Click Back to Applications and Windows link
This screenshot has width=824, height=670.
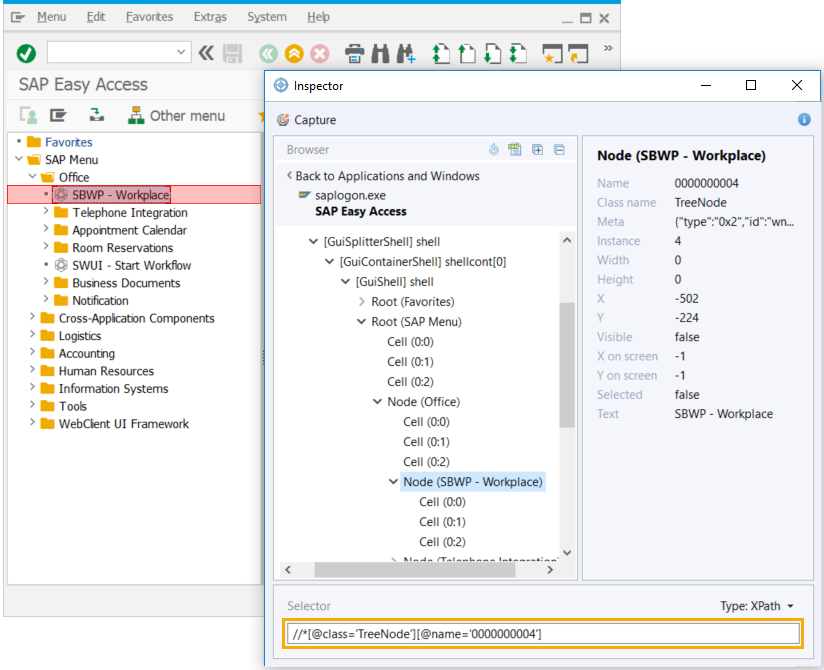[x=383, y=176]
